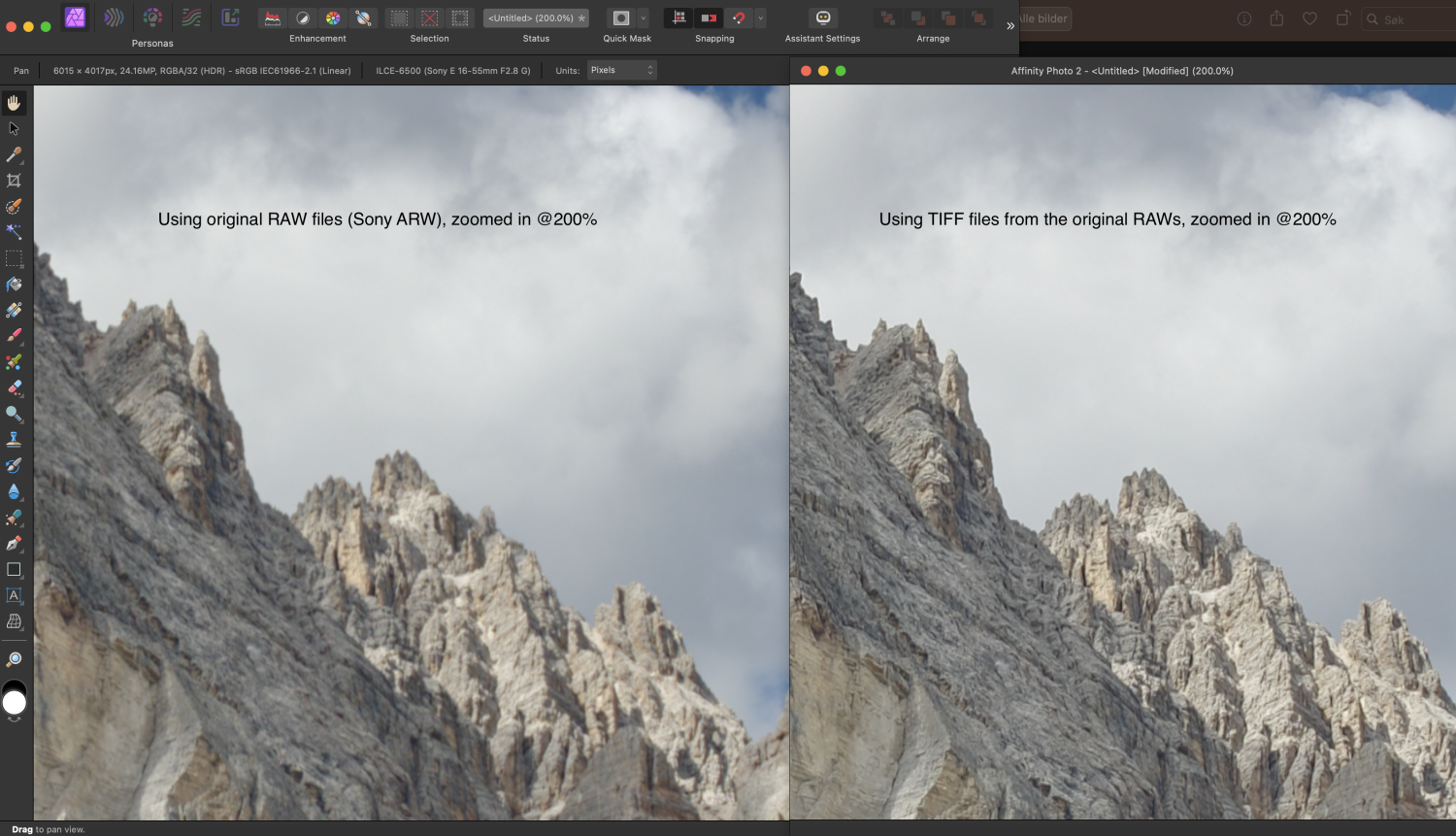Select the Artistic Text tool

pos(14,595)
